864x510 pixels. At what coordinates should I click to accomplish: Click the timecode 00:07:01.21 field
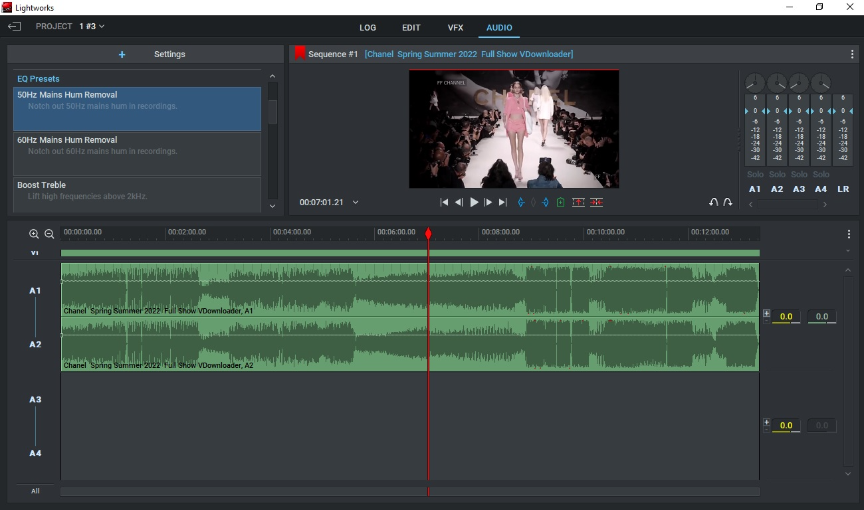321,202
